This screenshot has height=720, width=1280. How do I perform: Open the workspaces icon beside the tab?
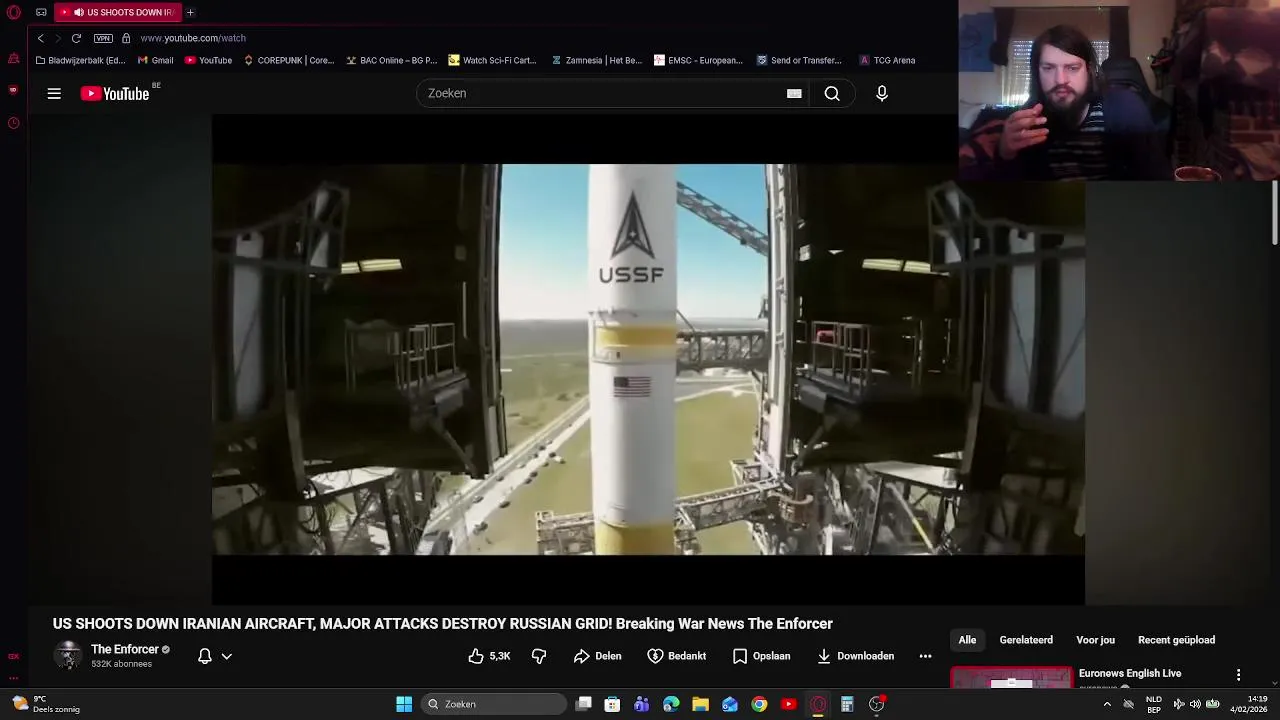coord(41,12)
